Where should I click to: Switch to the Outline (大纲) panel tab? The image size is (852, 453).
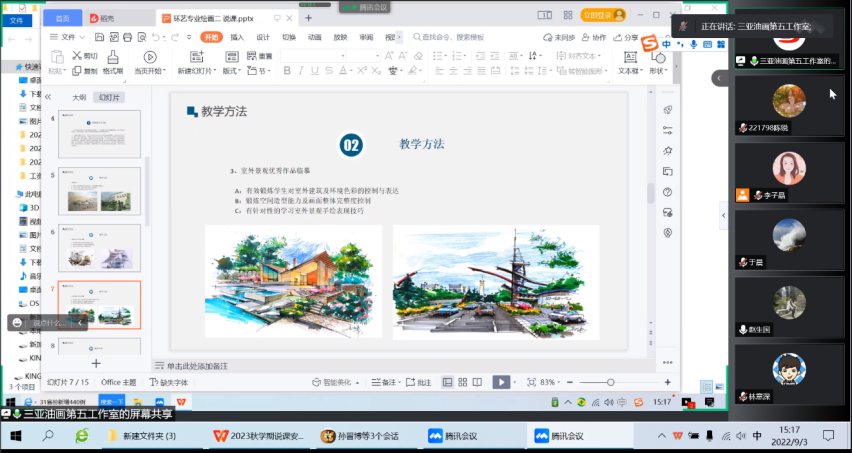coord(78,97)
